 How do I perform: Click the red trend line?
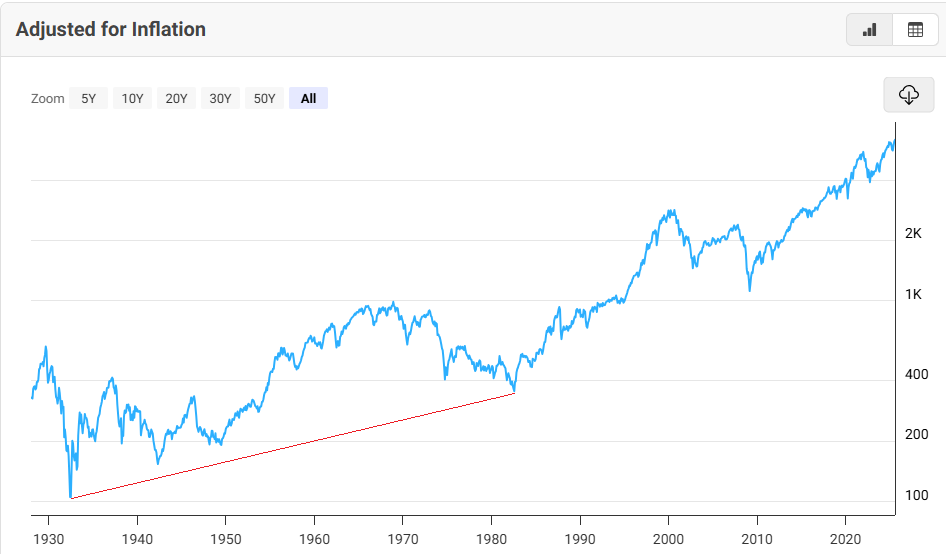click(x=292, y=445)
